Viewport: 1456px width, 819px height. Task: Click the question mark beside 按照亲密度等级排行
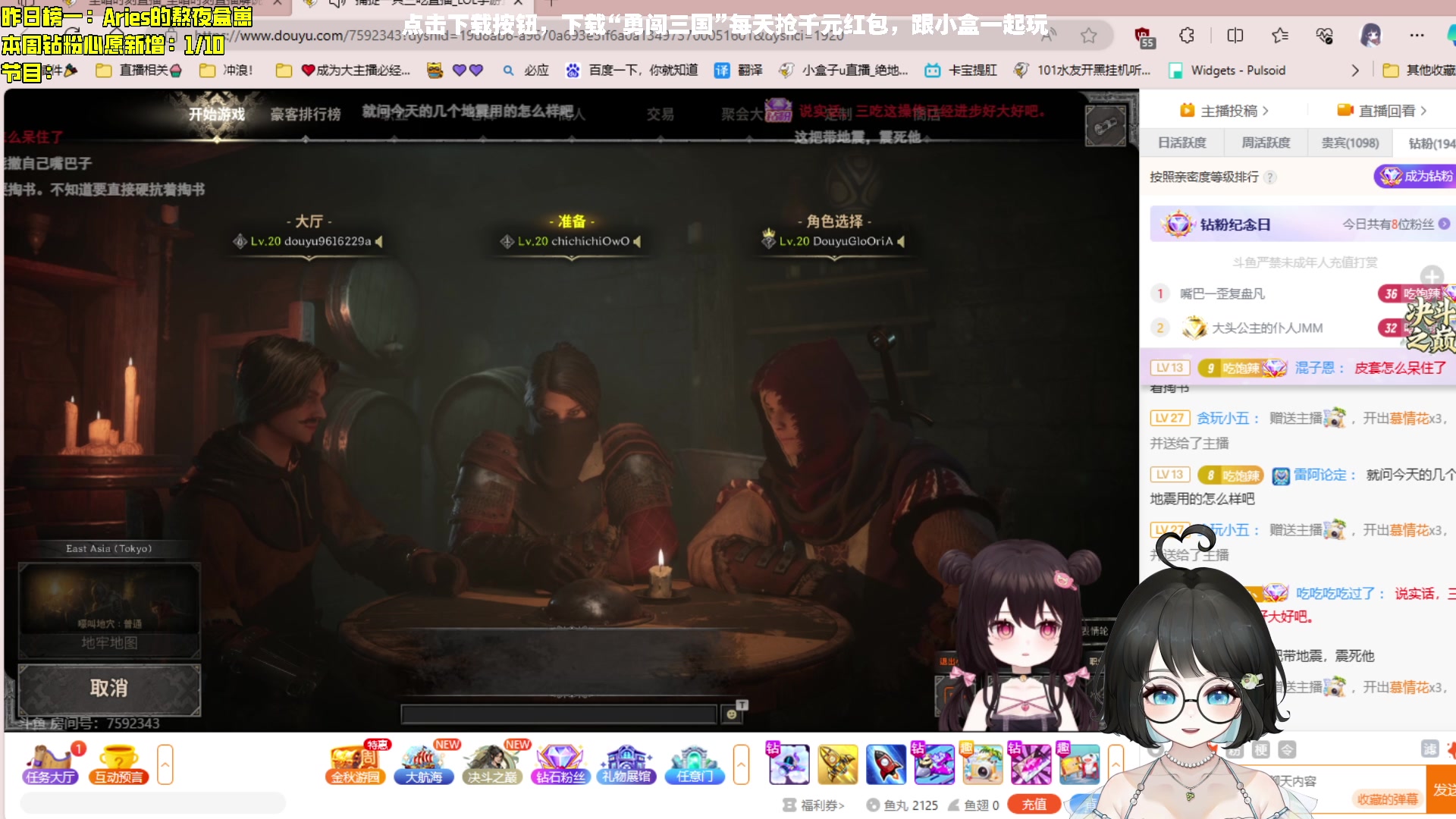1270,177
